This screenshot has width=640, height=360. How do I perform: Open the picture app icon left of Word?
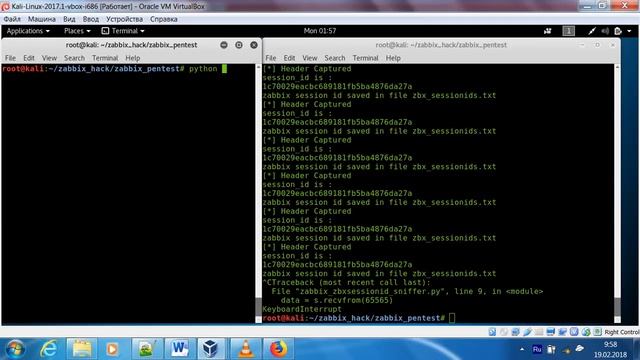click(147, 349)
